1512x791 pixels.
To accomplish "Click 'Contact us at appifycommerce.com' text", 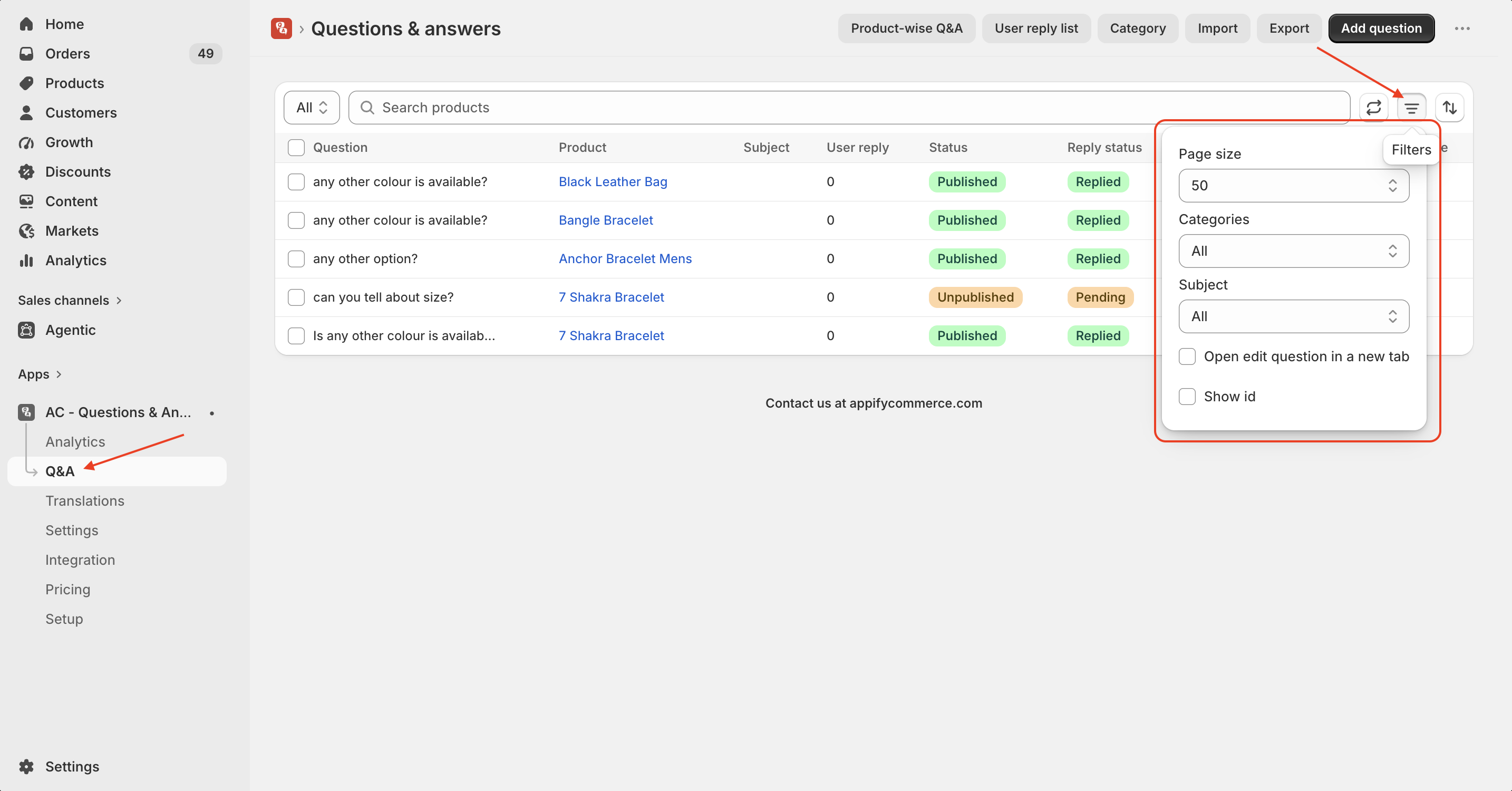I will (x=874, y=403).
